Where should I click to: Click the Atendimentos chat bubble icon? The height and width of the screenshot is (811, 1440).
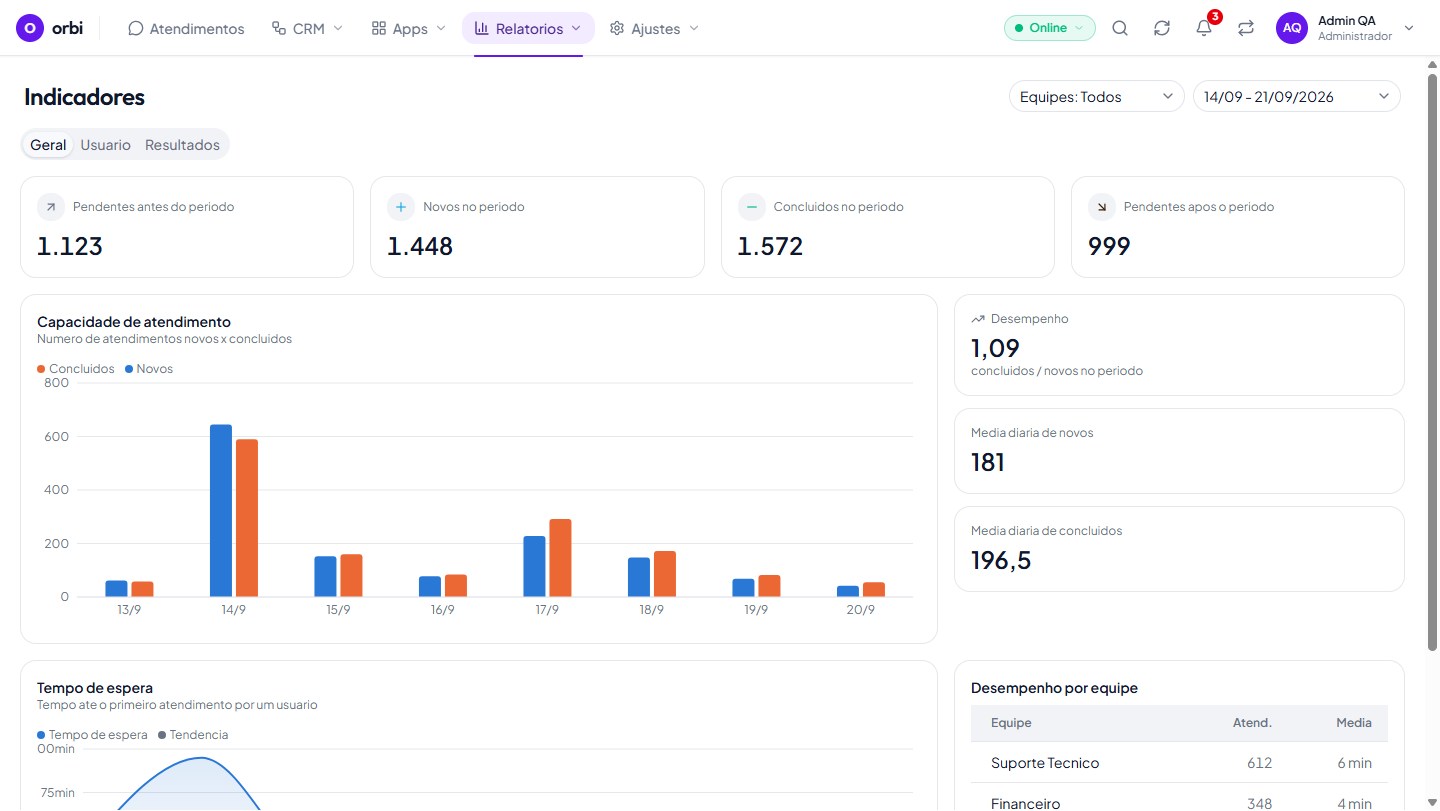[x=136, y=29]
